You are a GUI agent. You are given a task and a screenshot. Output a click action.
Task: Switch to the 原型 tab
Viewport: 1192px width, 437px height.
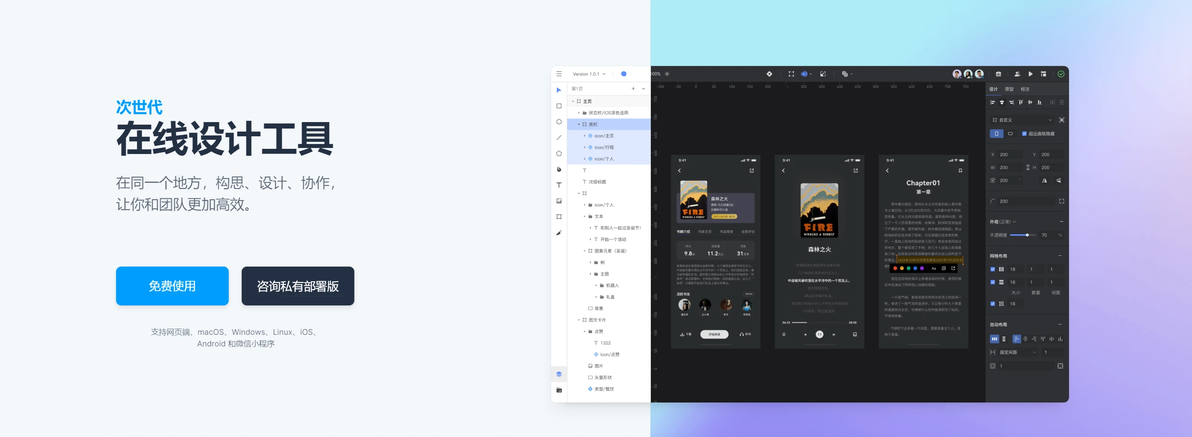click(x=1010, y=89)
